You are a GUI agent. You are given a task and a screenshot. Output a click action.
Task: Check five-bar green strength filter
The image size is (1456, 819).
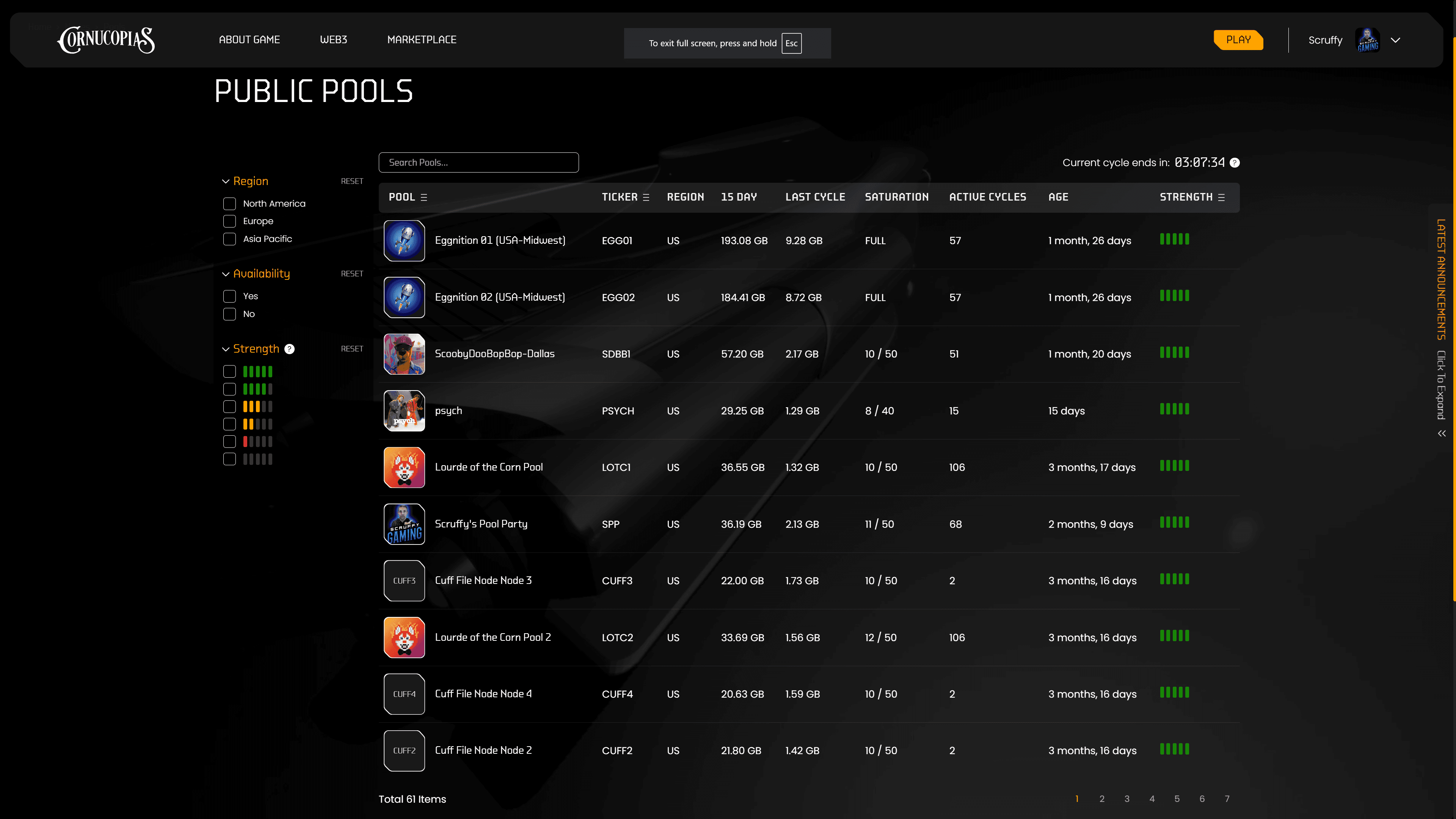click(x=229, y=371)
